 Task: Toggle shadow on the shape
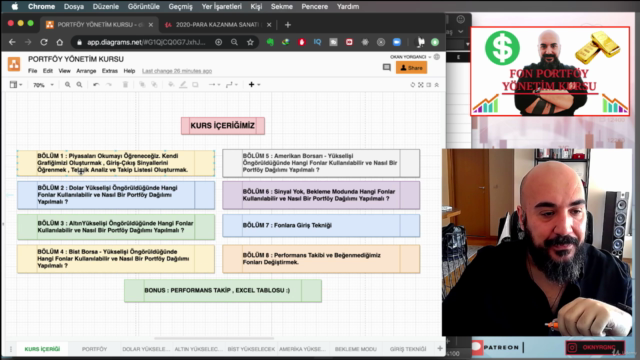tap(195, 85)
